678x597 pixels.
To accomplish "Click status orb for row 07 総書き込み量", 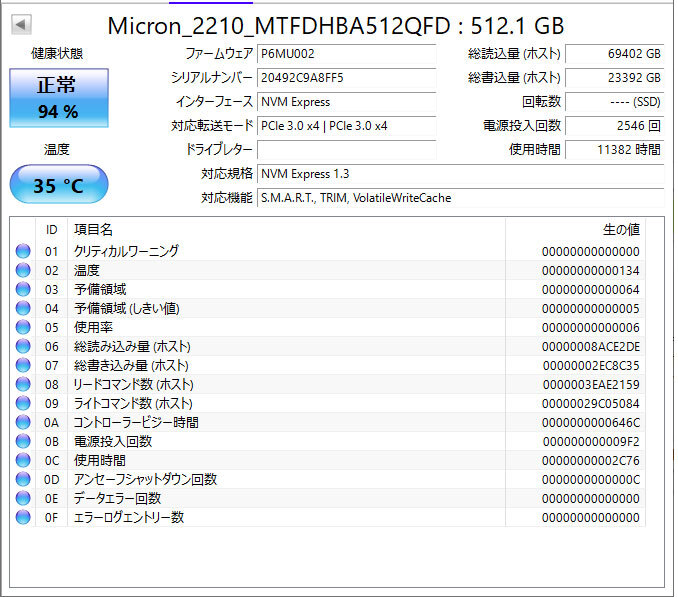I will click(x=23, y=365).
